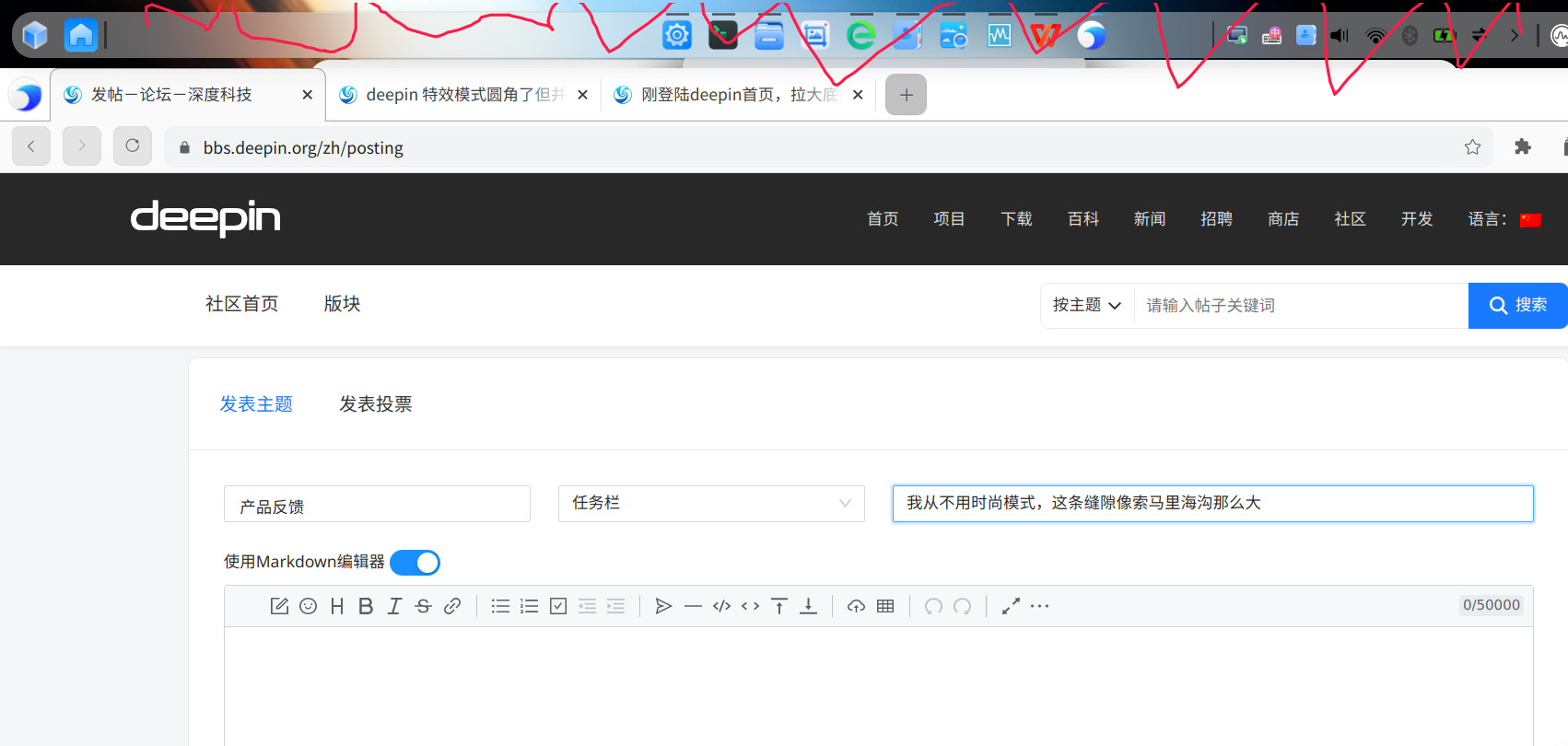Open the 首页 link in site header
This screenshot has width=1568, height=746.
883,219
